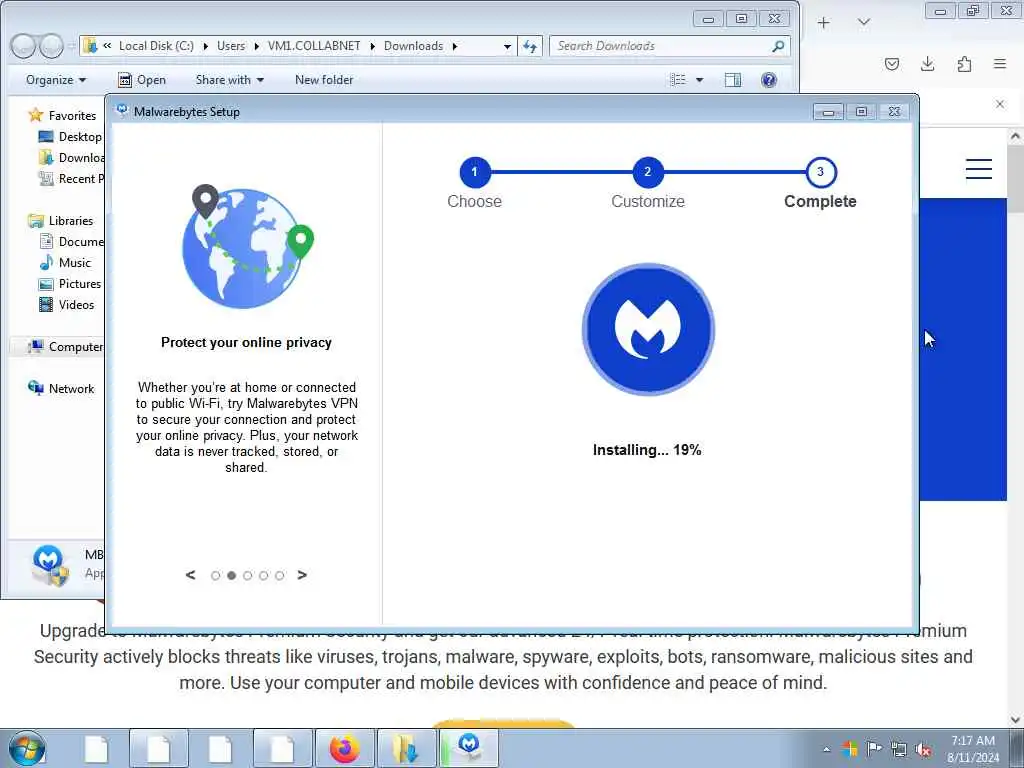Click Explorer back navigation button
The image size is (1024, 768).
coord(23,46)
